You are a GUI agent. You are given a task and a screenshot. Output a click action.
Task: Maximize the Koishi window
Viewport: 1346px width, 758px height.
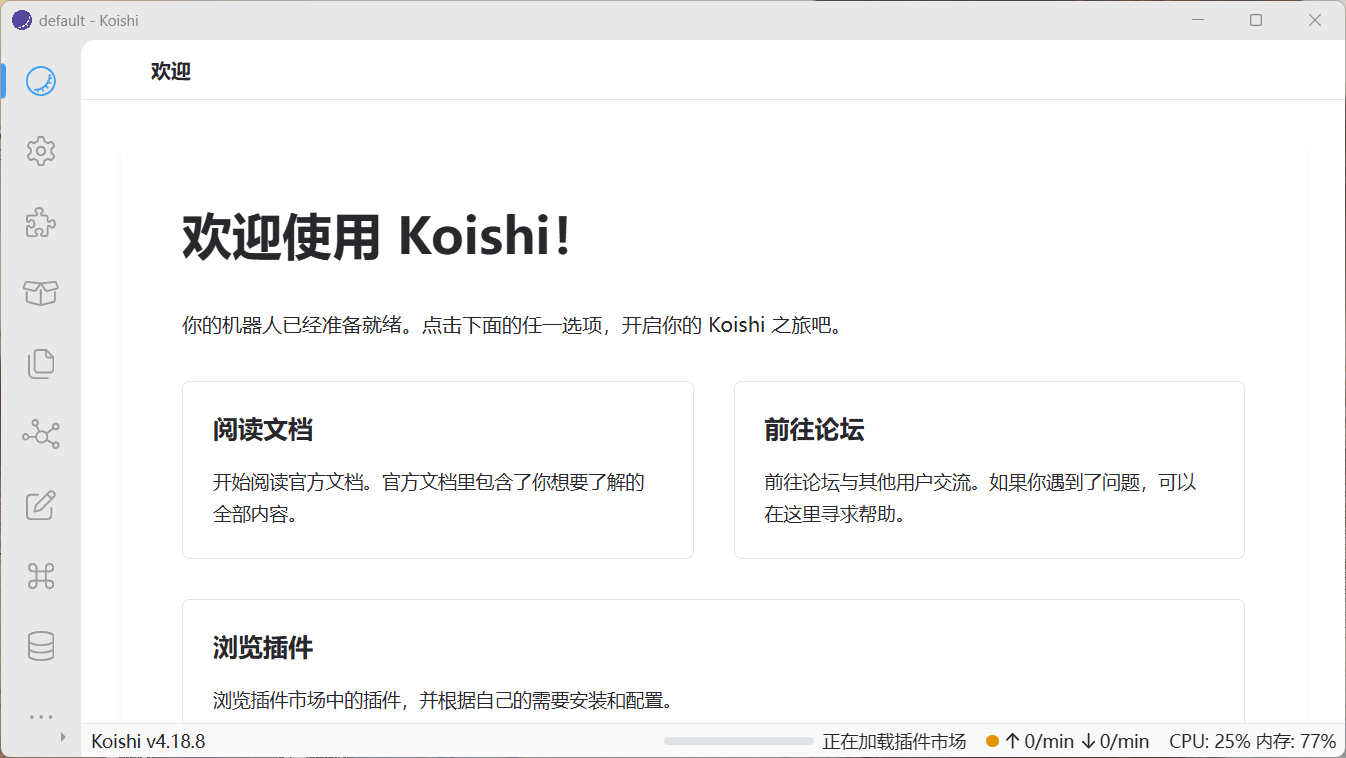1256,20
